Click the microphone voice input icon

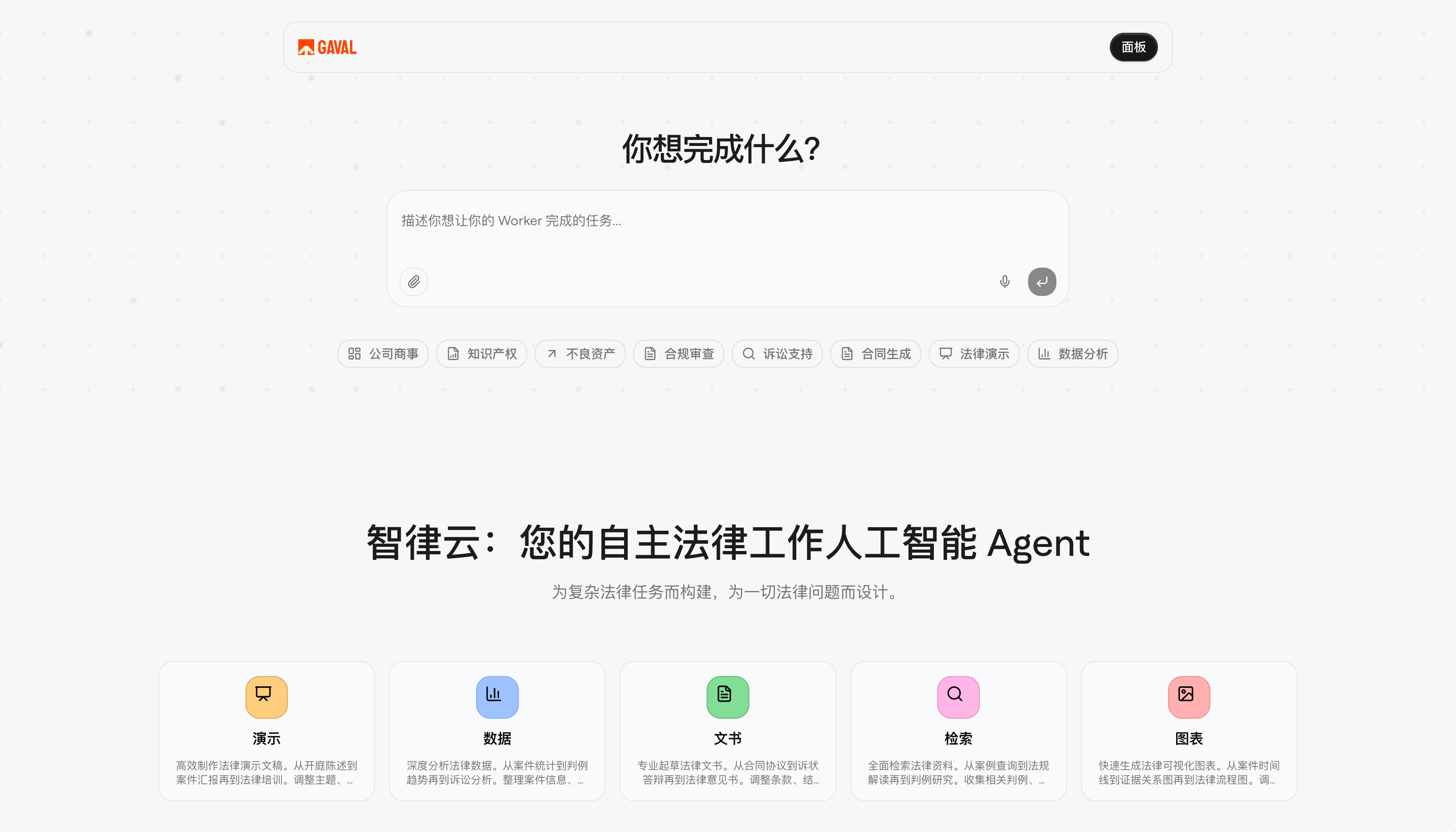point(1004,282)
